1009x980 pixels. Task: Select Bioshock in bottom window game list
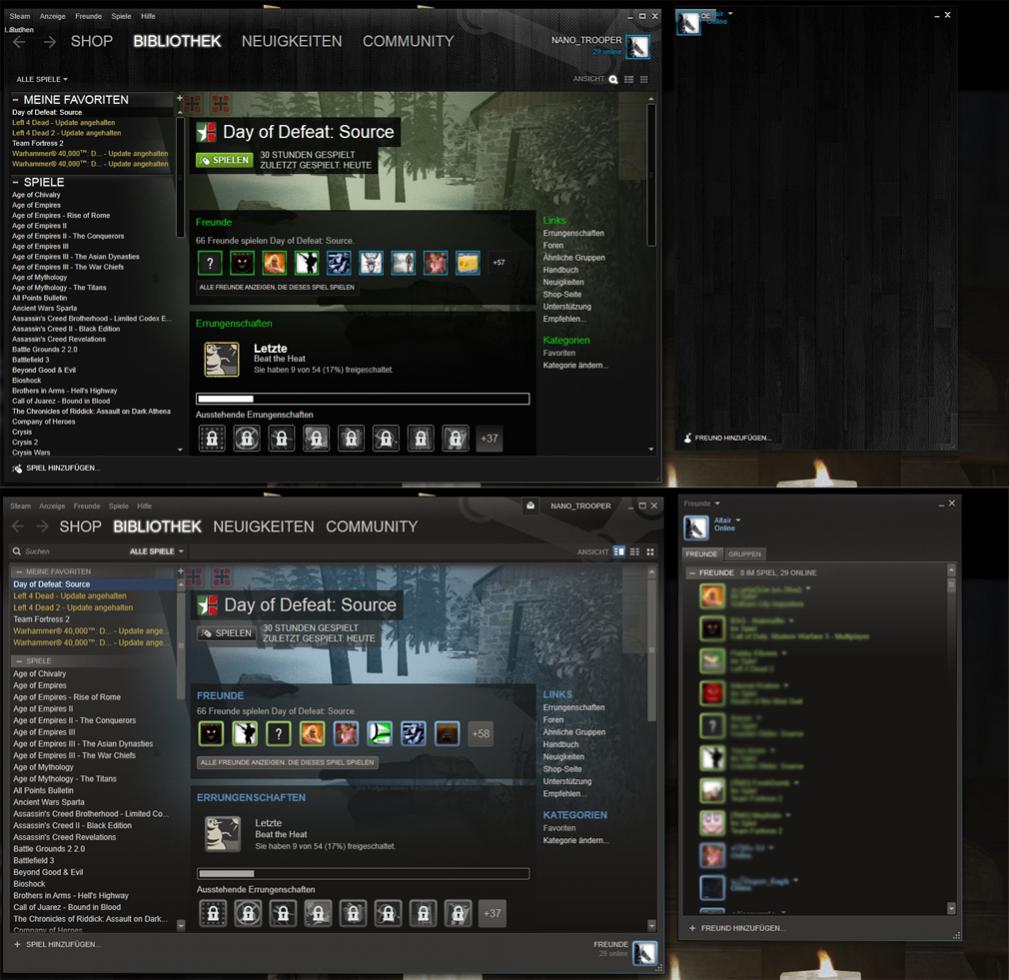[29, 884]
